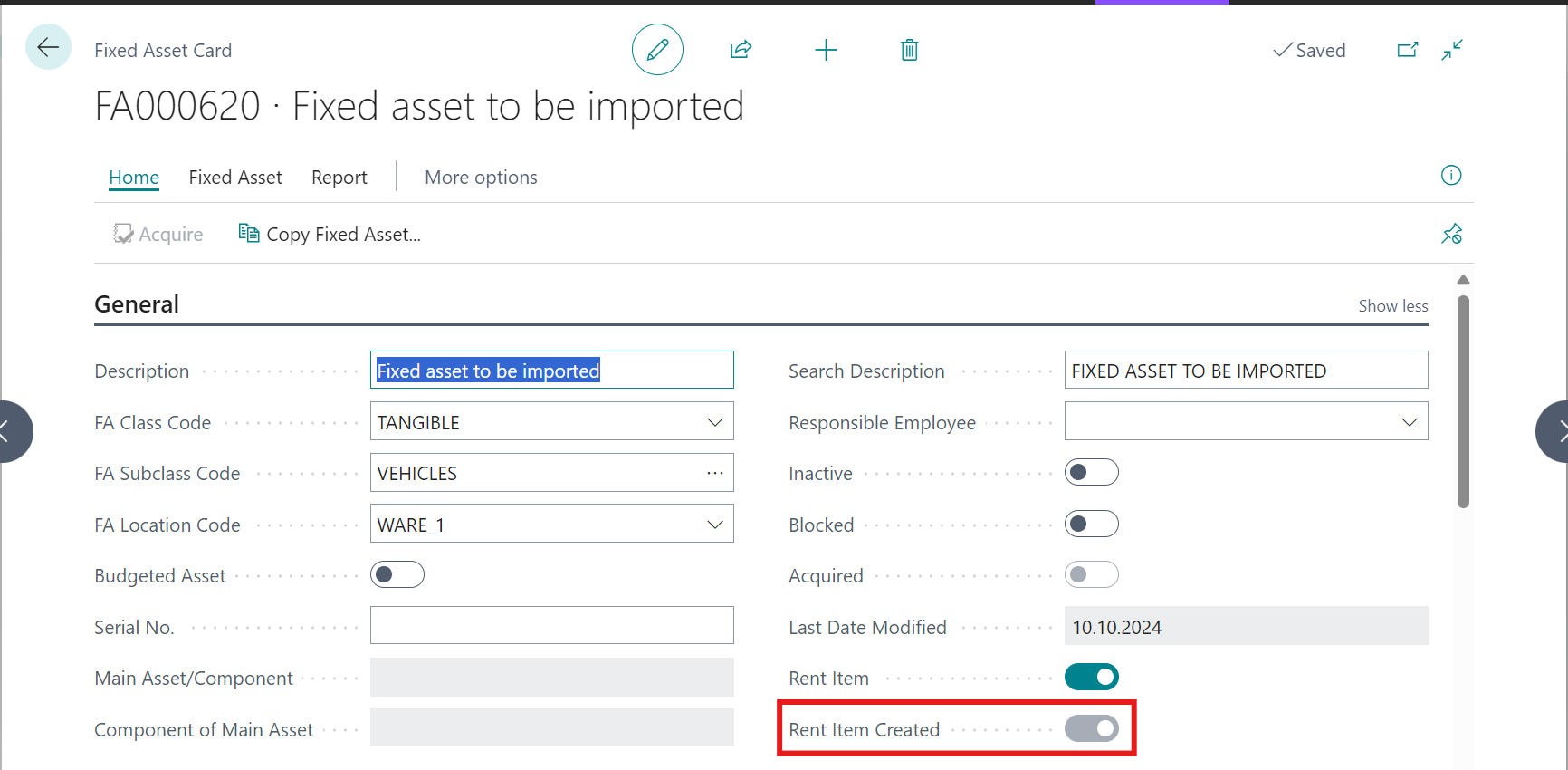This screenshot has width=1568, height=770.
Task: Click the Show less link
Action: 1392,306
